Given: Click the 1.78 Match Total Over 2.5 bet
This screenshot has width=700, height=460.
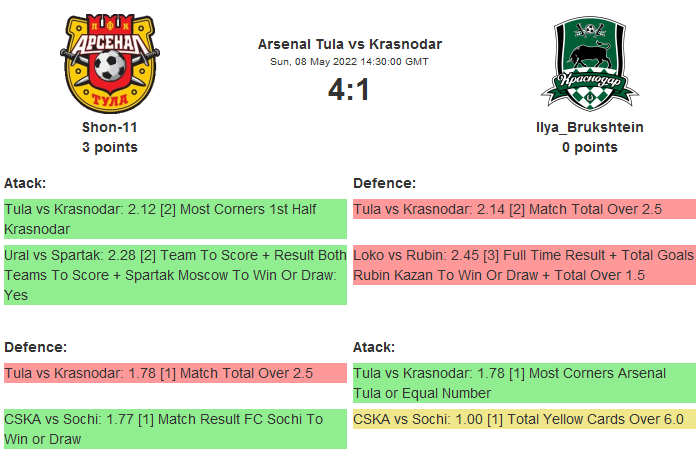Looking at the screenshot, I should 174,373.
